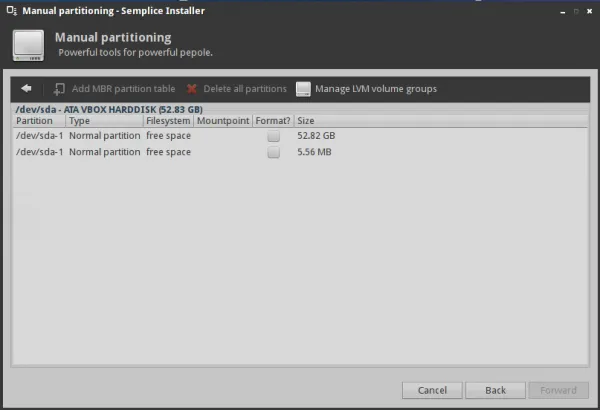
Task: Toggle Format checkbox for 52.82 GB row
Action: point(273,136)
